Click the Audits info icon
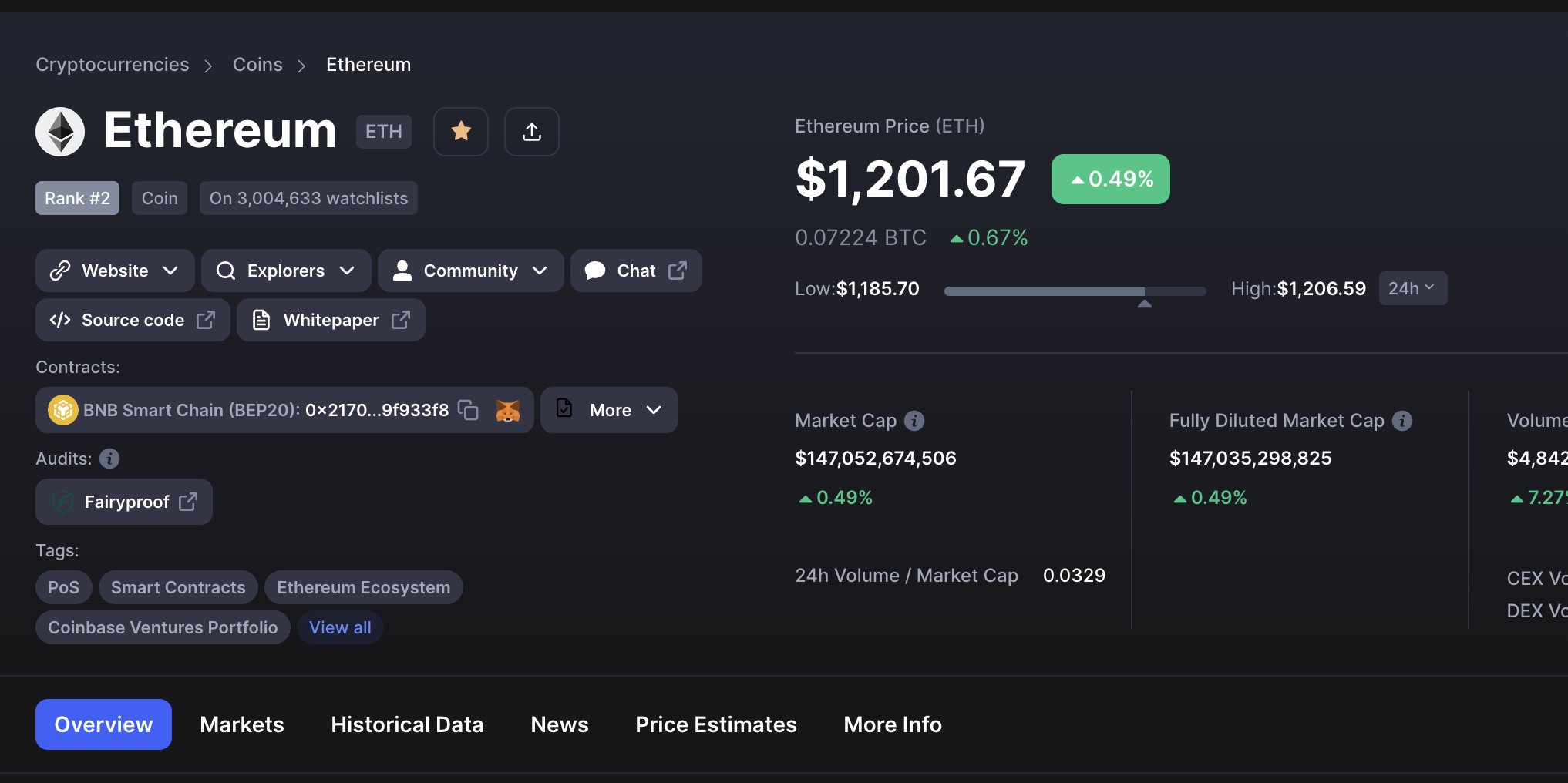 109,459
